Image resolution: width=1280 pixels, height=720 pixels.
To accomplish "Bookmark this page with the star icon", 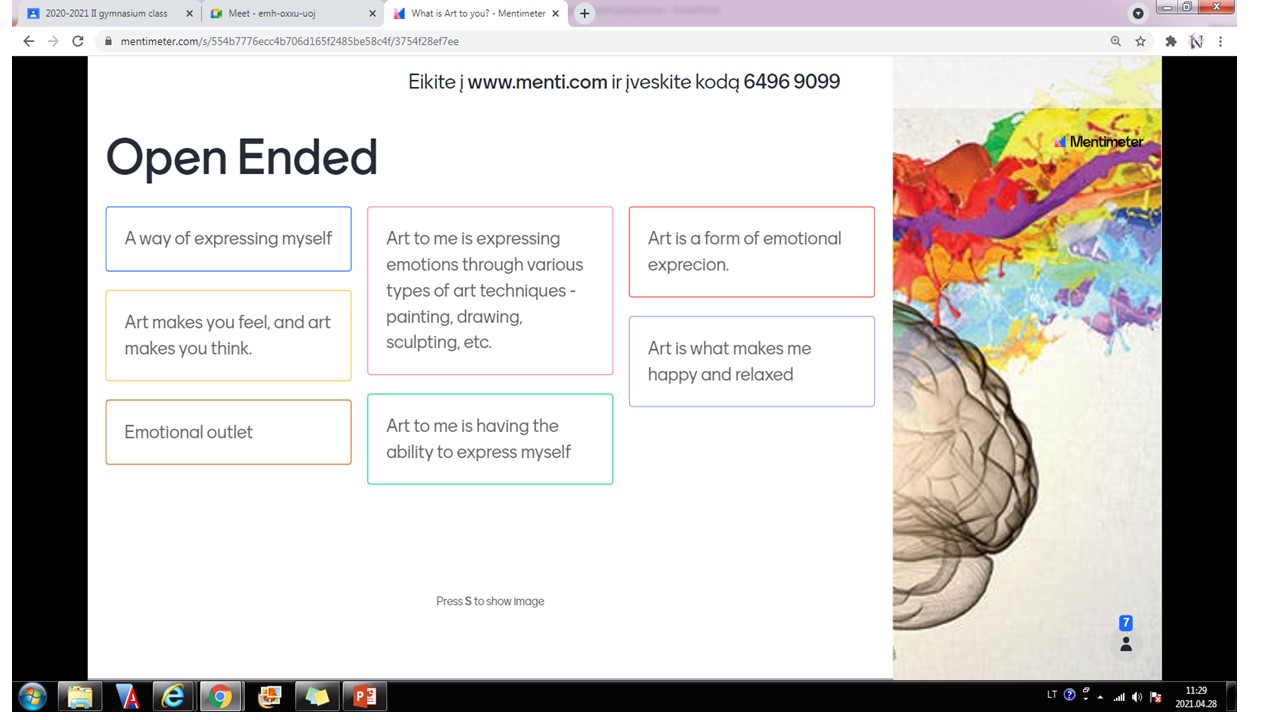I will pyautogui.click(x=1140, y=42).
